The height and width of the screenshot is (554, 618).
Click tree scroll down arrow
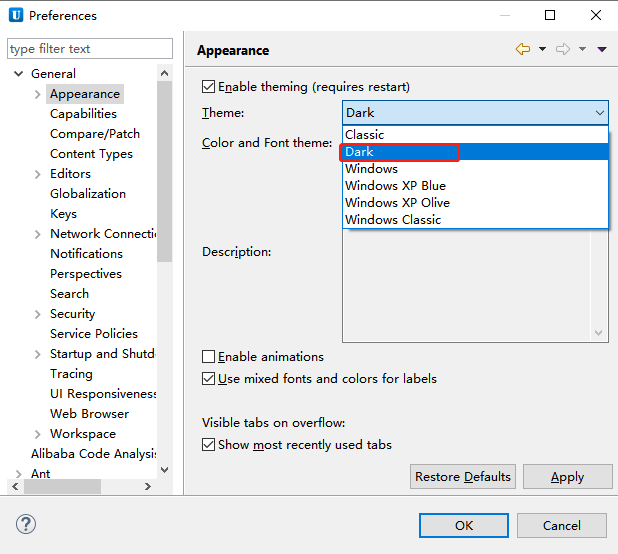click(165, 470)
